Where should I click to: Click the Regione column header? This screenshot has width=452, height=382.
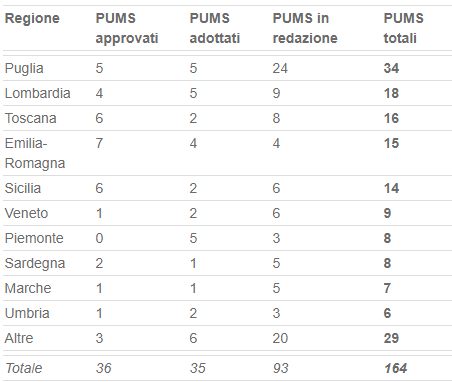pyautogui.click(x=32, y=18)
